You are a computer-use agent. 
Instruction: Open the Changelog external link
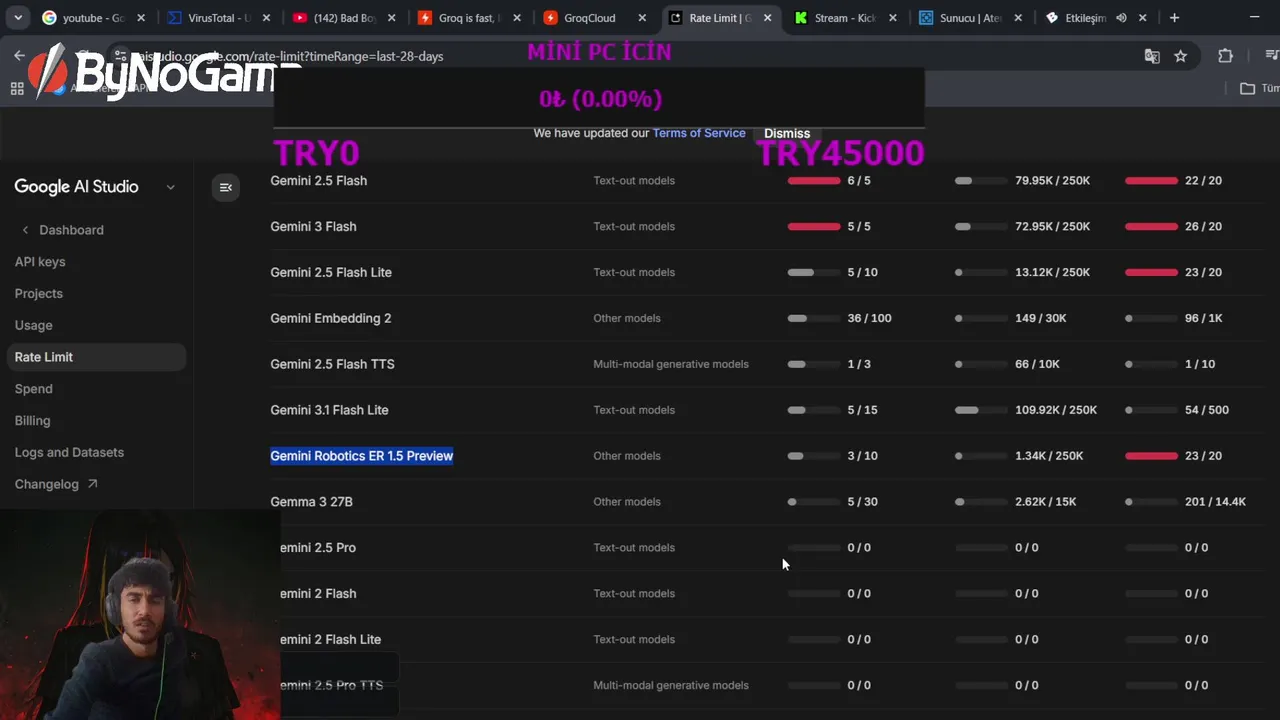pyautogui.click(x=56, y=484)
